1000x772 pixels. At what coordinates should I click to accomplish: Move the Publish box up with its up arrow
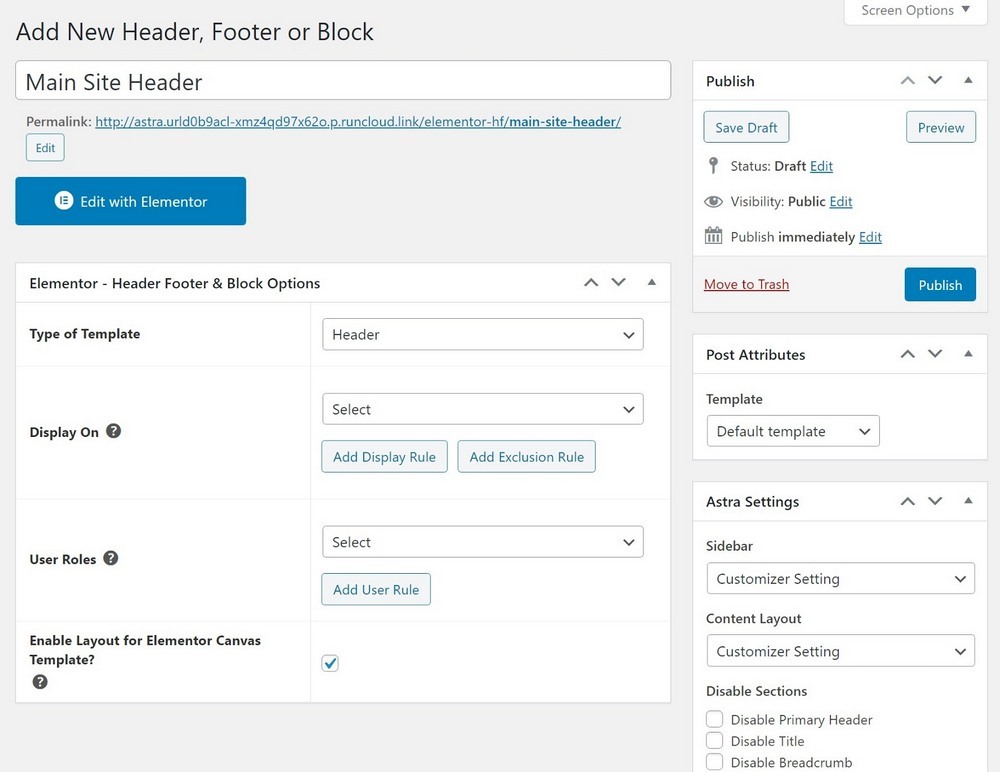908,80
